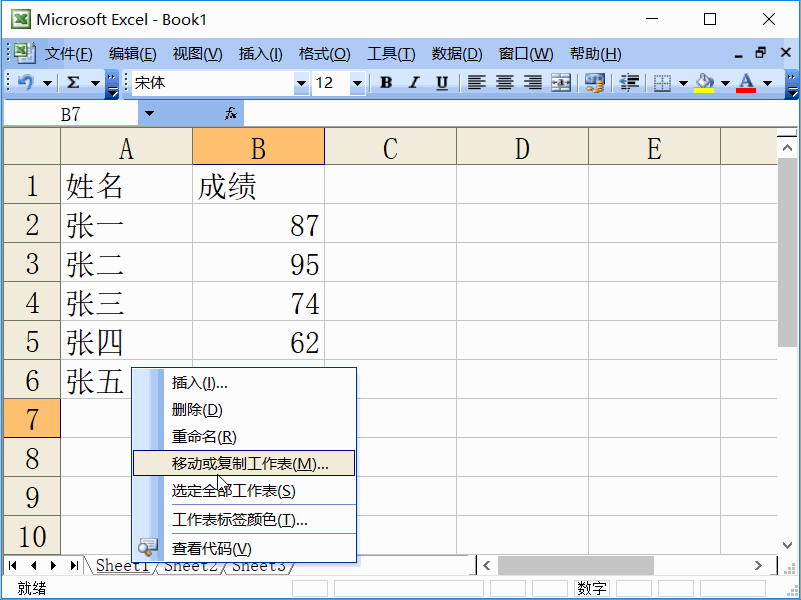Click vertical scrollbar down arrow
The width and height of the screenshot is (801, 600).
(787, 545)
